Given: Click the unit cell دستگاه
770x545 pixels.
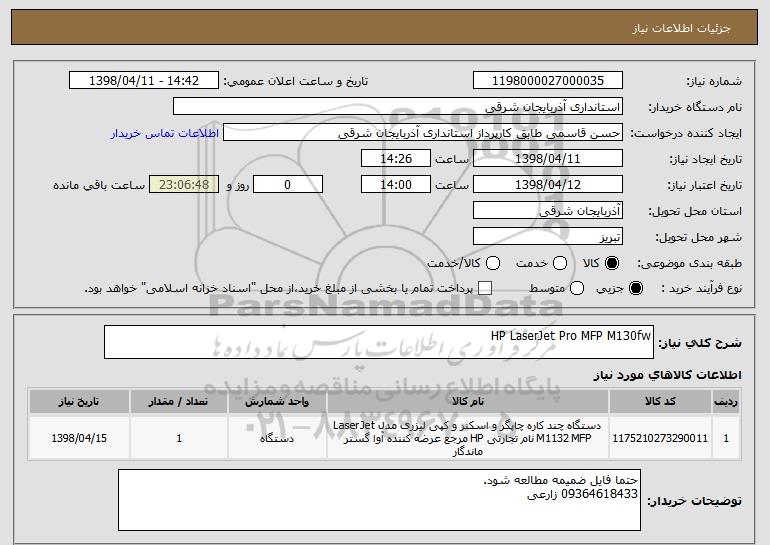Looking at the screenshot, I should click(277, 438).
